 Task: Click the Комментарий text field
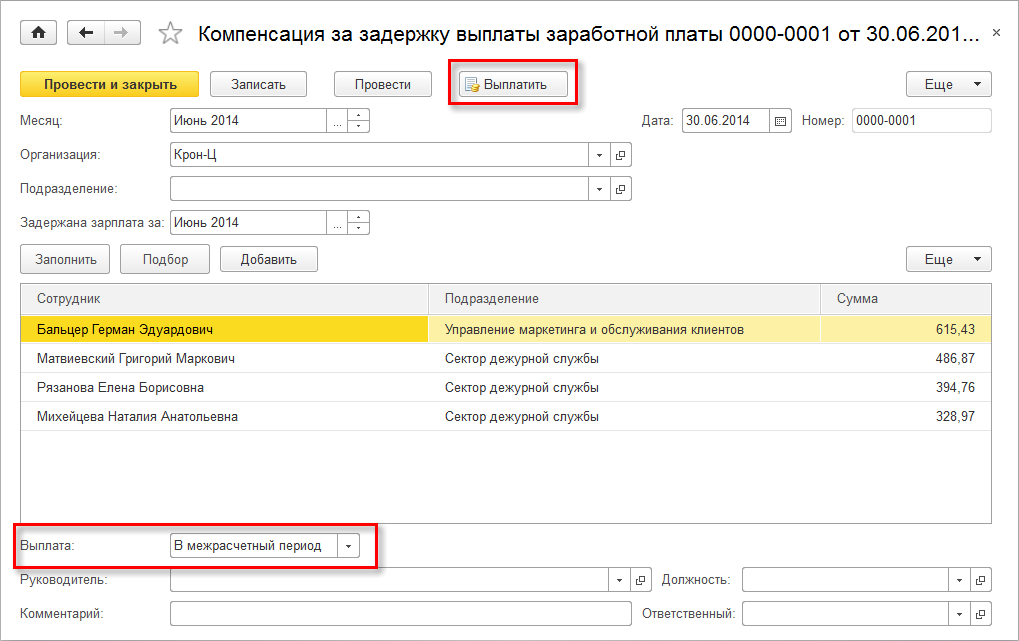[400, 613]
